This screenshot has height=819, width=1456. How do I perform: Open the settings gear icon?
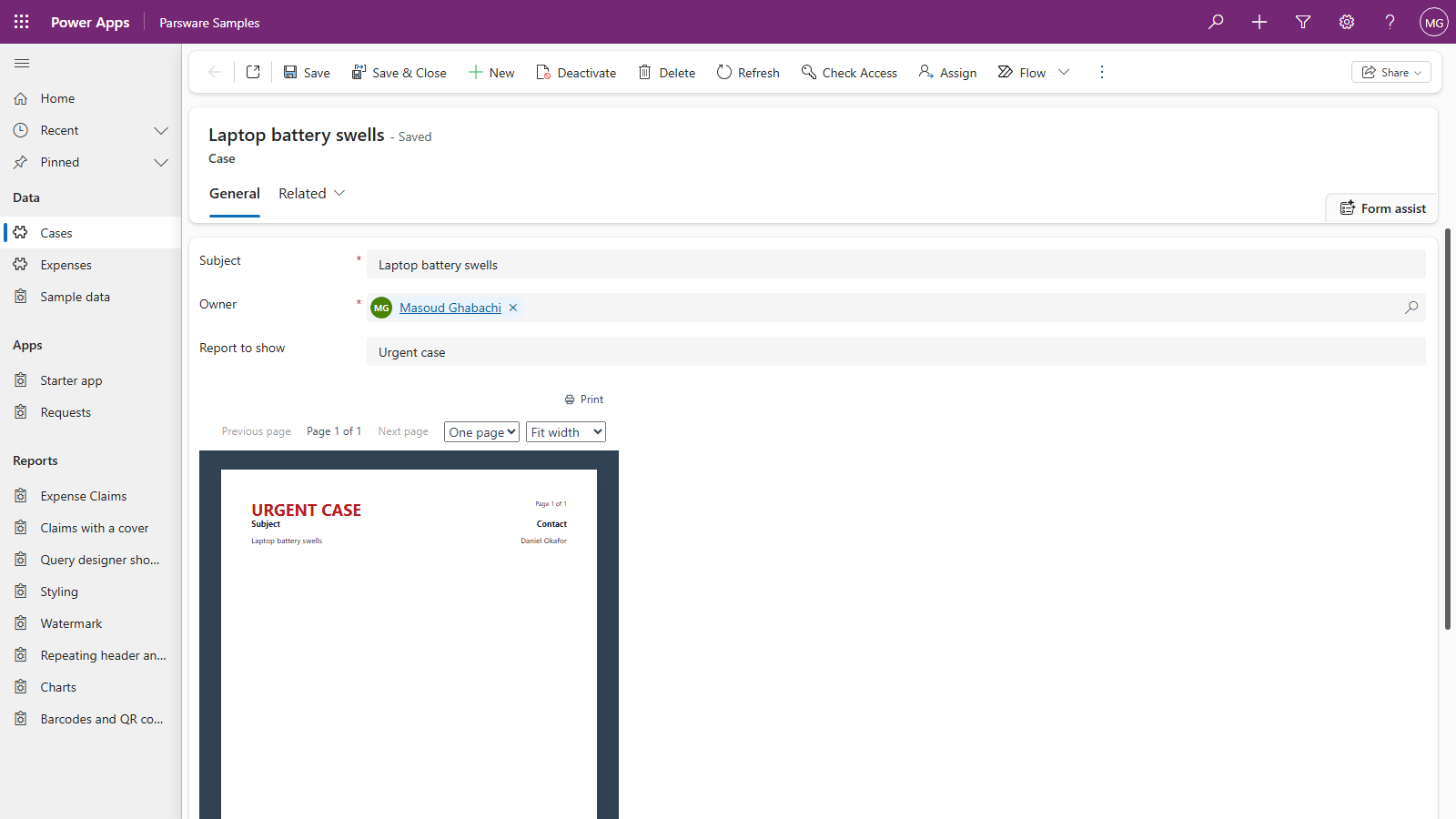click(x=1347, y=22)
